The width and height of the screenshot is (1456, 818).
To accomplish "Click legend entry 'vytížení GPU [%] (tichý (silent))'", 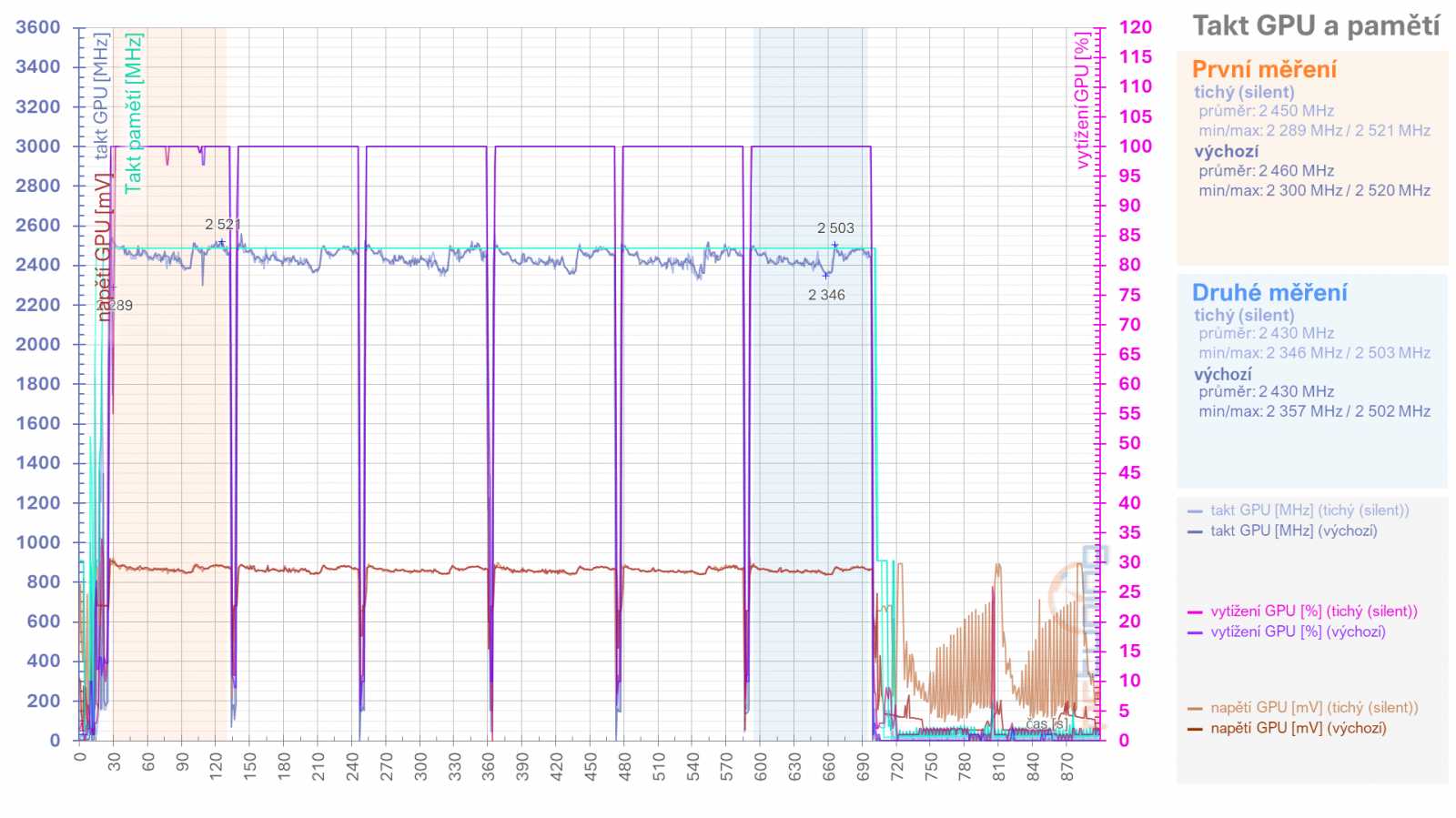I will [1314, 611].
